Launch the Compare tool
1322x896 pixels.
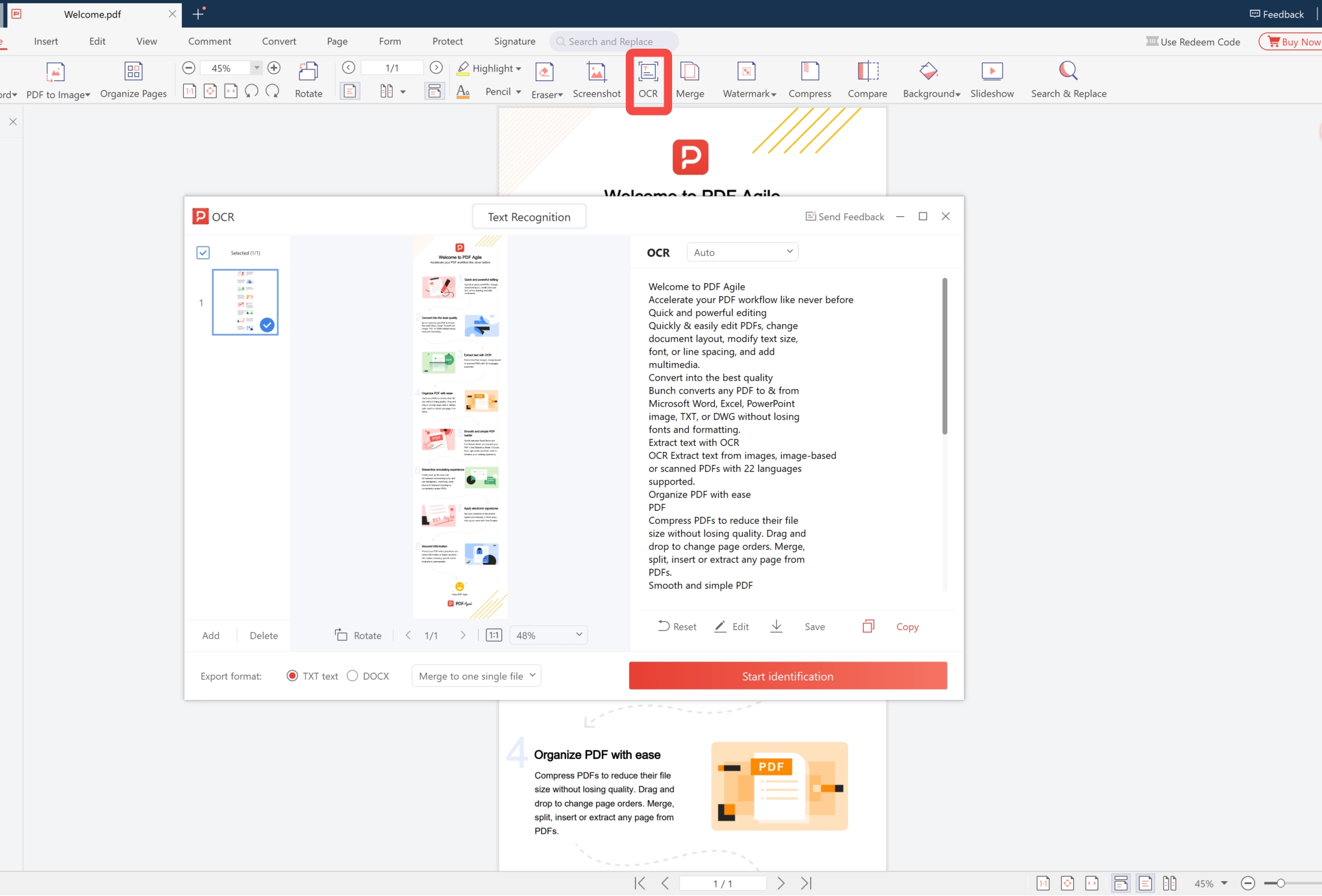867,81
